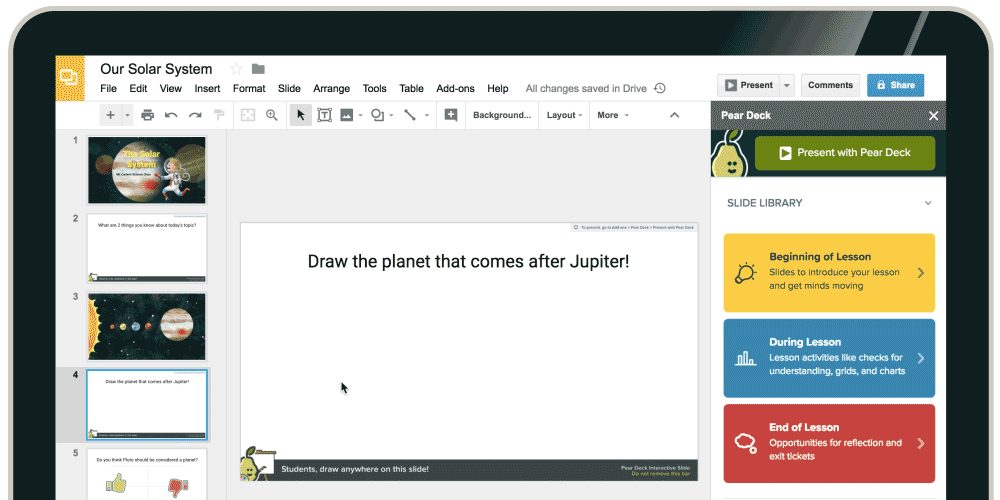The width and height of the screenshot is (1000, 500).
Task: Select the shape tool
Action: pos(378,115)
